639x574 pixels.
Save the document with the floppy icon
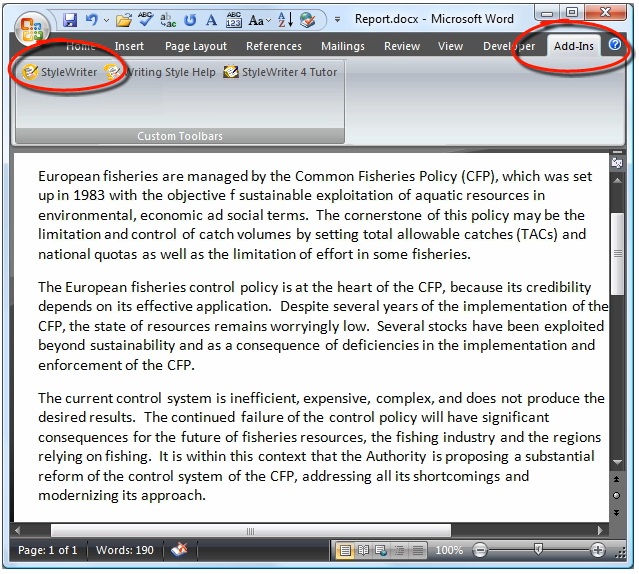[70, 20]
